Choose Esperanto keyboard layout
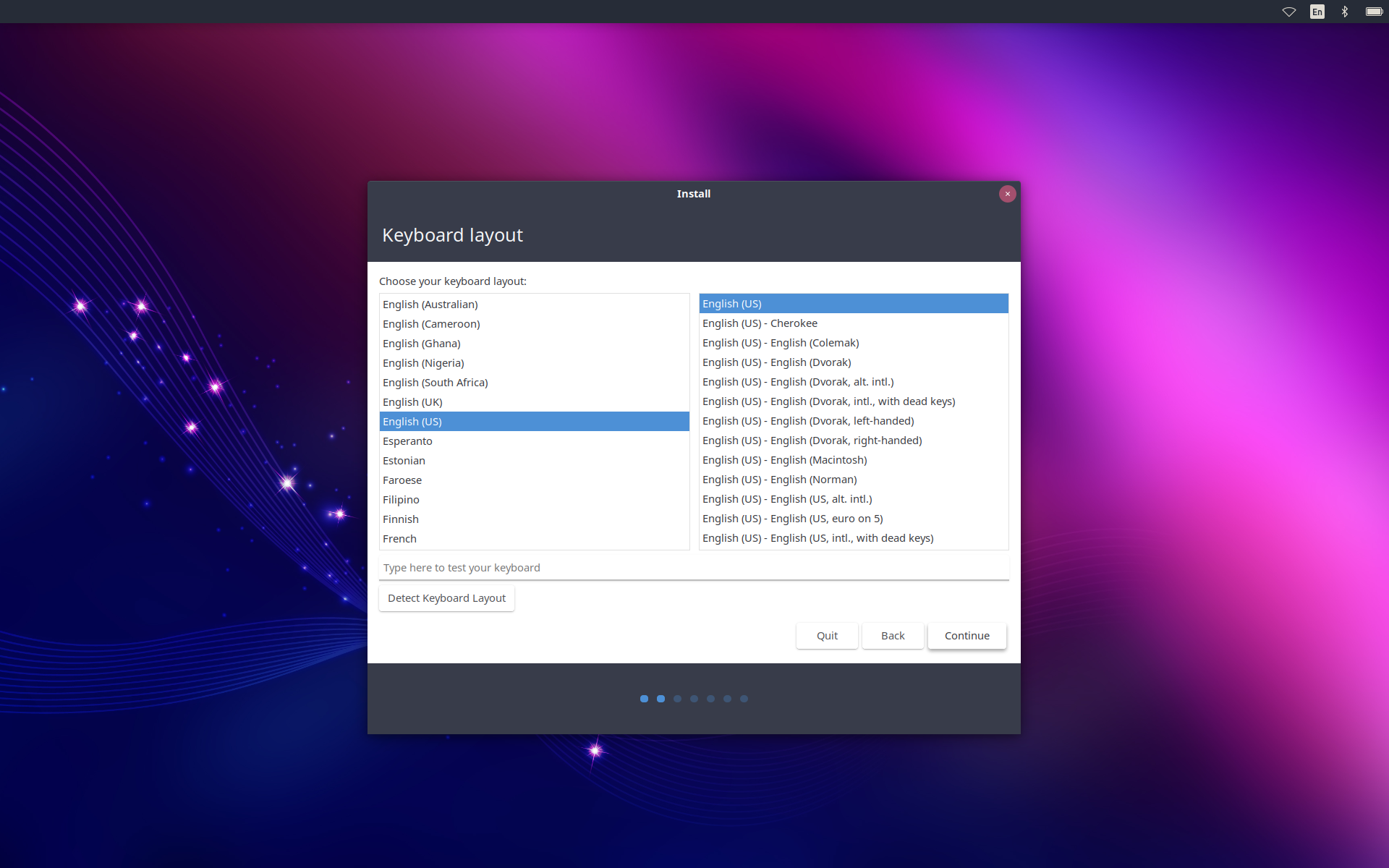 [x=407, y=441]
